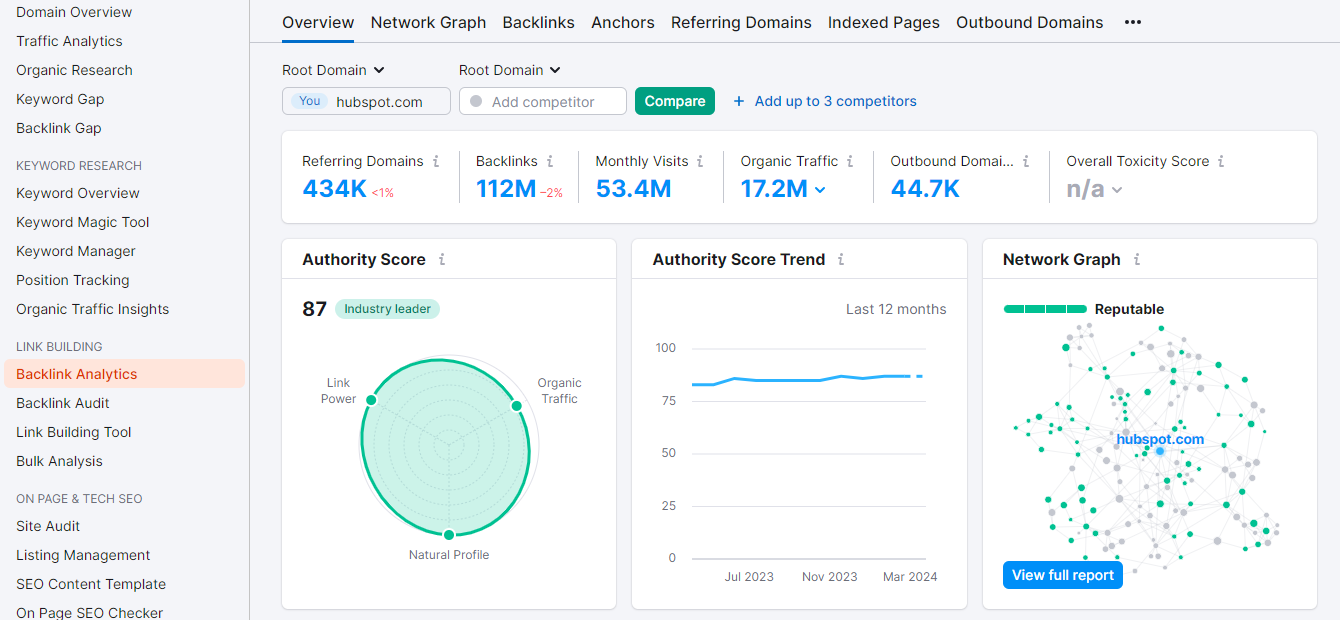1340x620 pixels.
Task: Click the info icon beside Monthly Visits
Action: [x=700, y=161]
